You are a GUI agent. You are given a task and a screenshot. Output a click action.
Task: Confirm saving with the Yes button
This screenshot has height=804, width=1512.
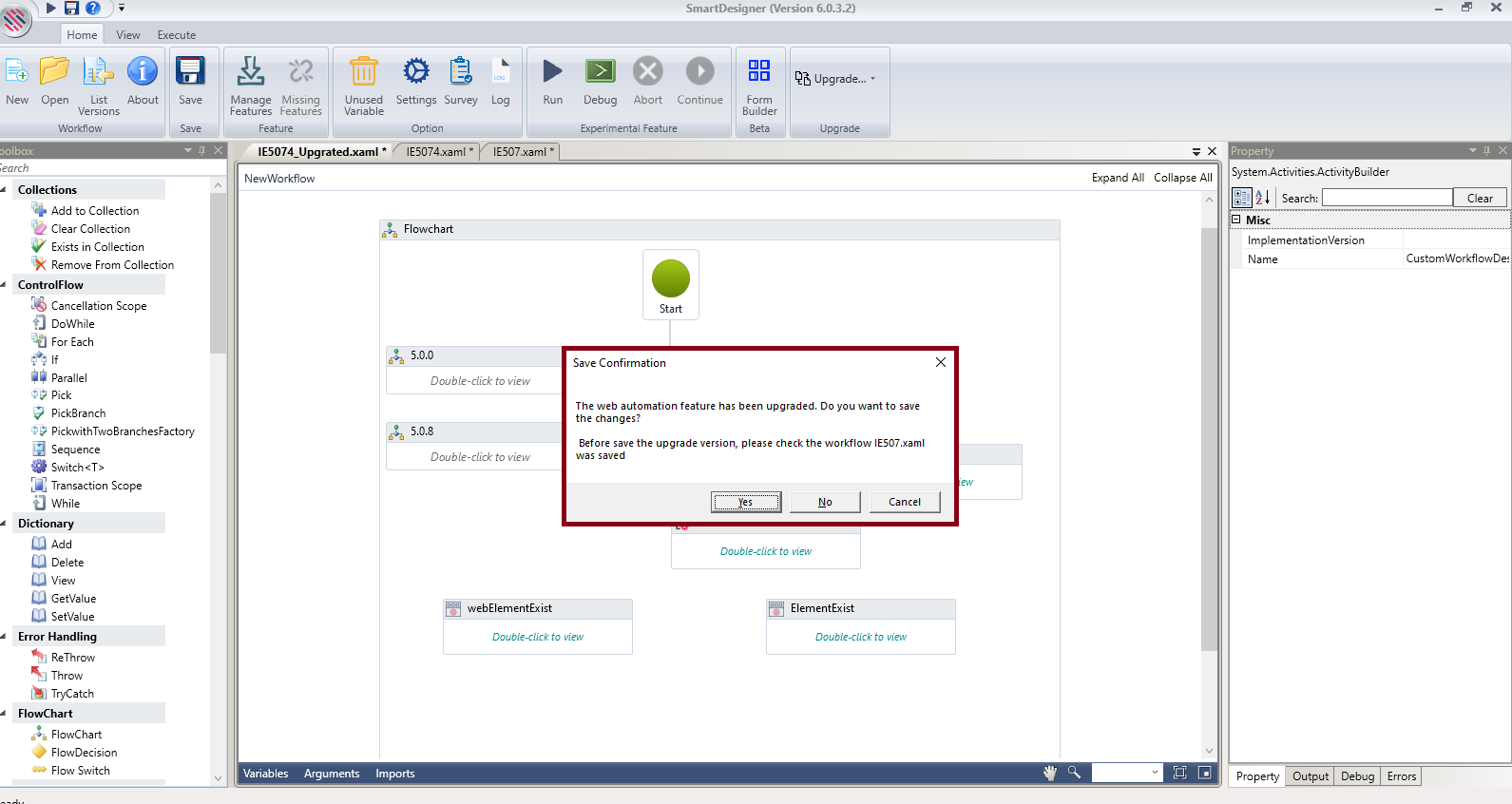746,502
